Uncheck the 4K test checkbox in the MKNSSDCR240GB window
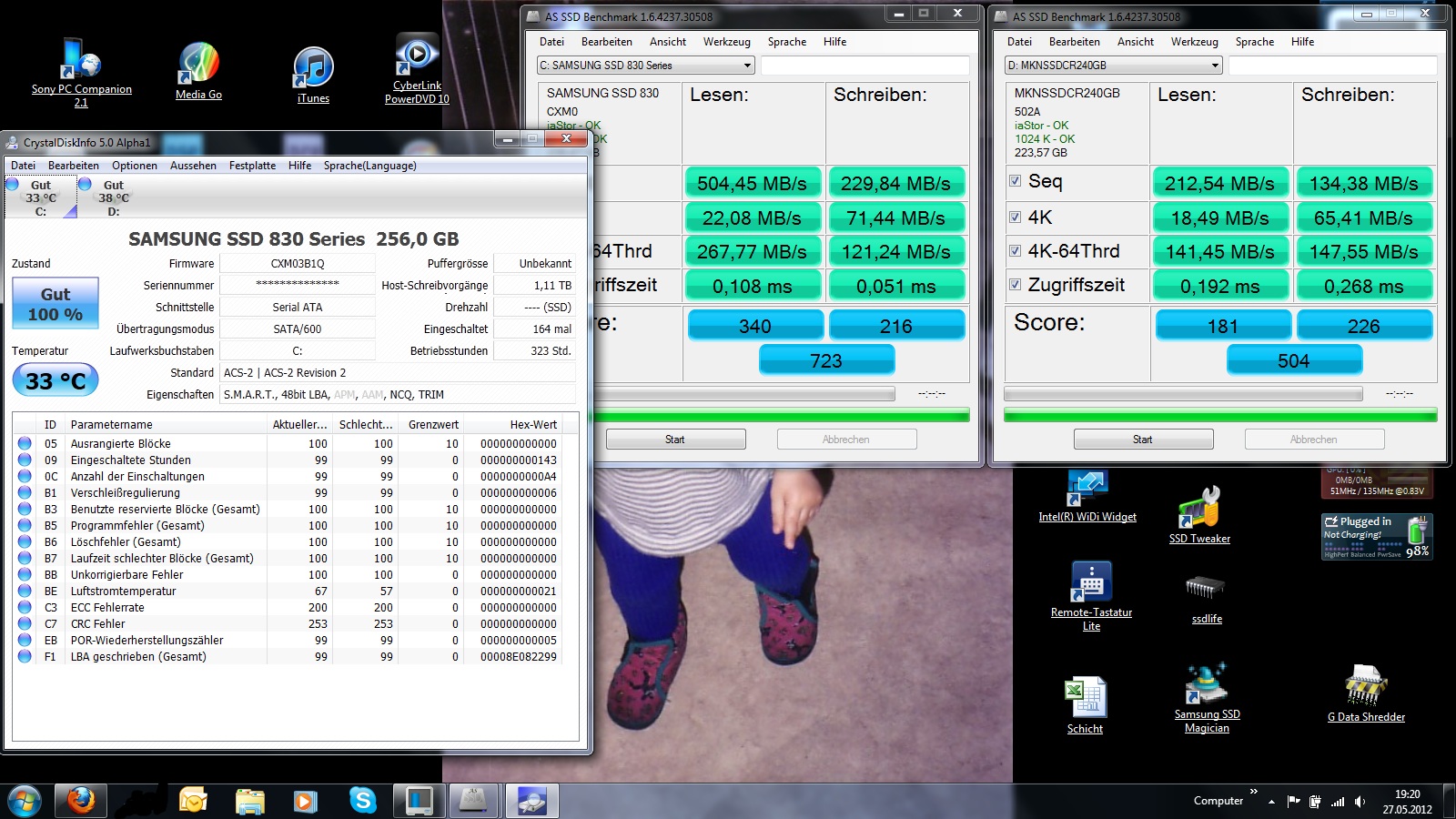Viewport: 1456px width, 819px height. point(1015,217)
